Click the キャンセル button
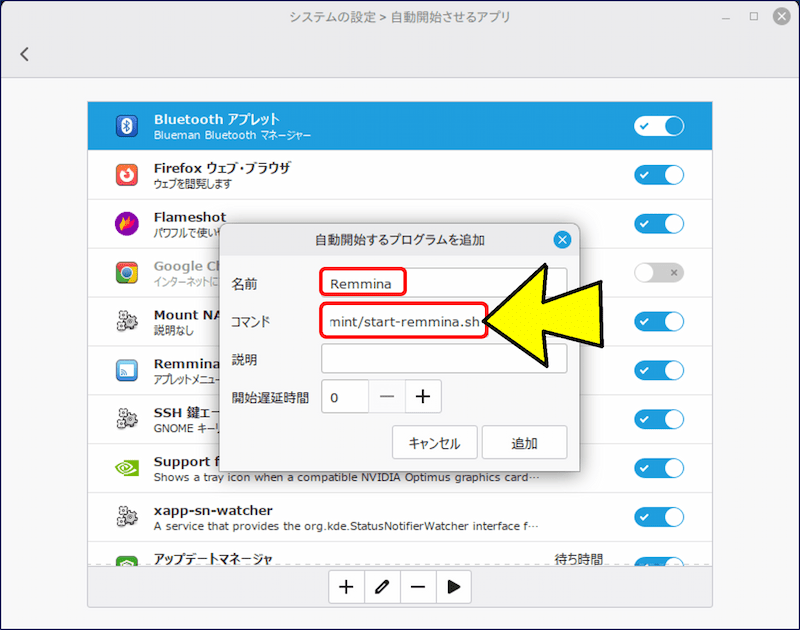 click(x=435, y=443)
